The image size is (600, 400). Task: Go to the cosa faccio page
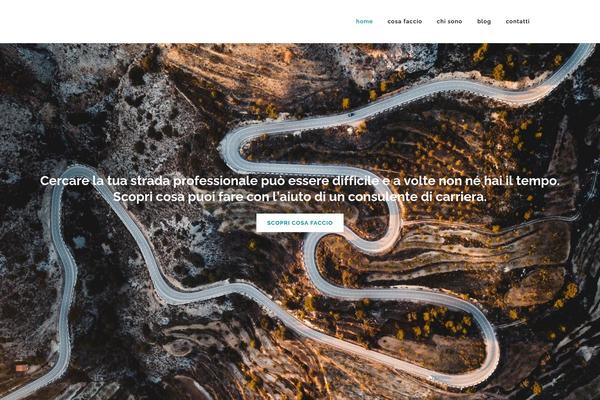(x=404, y=21)
